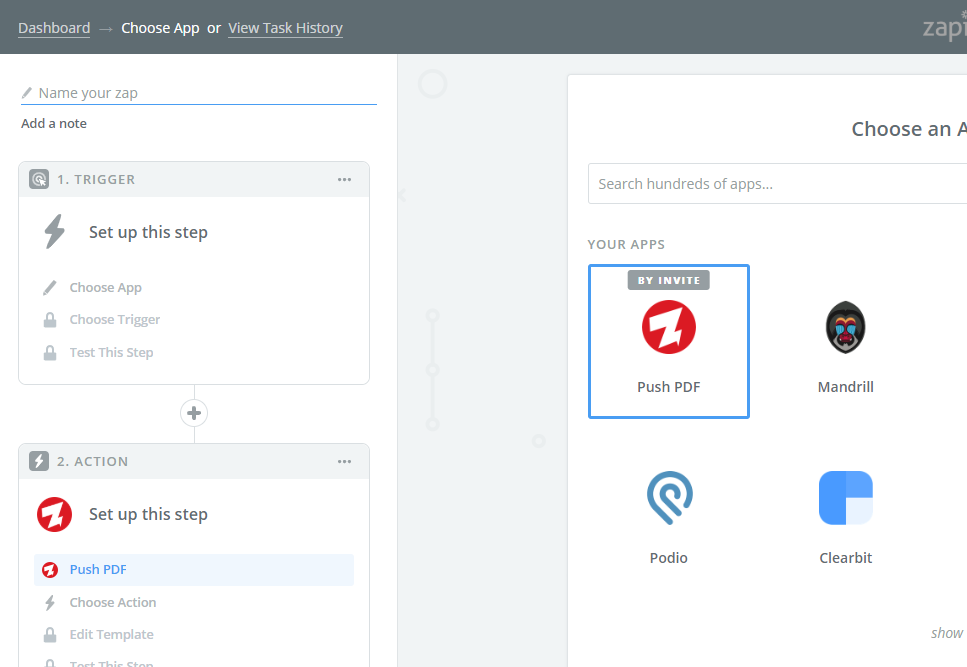Select Choose Action item

[x=113, y=602]
